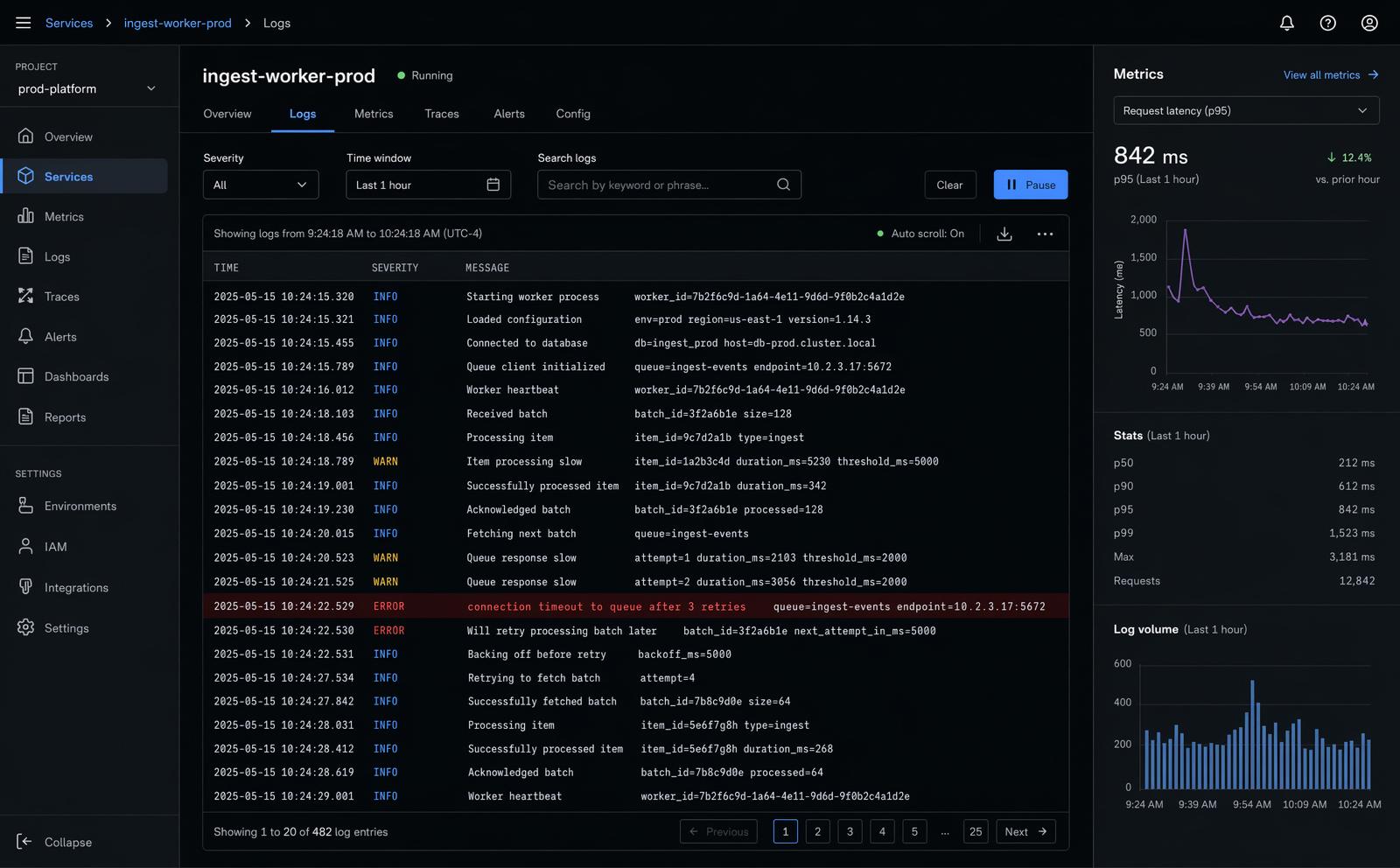The width and height of the screenshot is (1400, 868).
Task: Switch to the Config tab
Action: pos(573,114)
